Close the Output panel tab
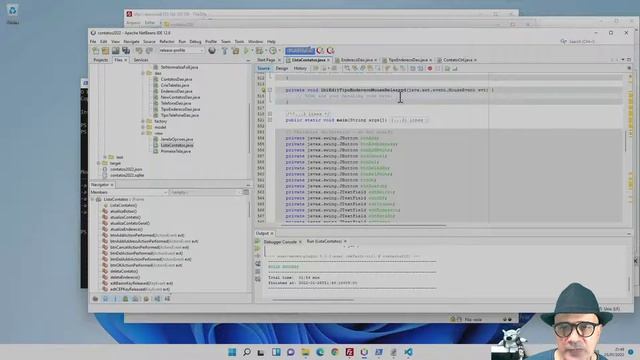This screenshot has height=360, width=640. (272, 233)
